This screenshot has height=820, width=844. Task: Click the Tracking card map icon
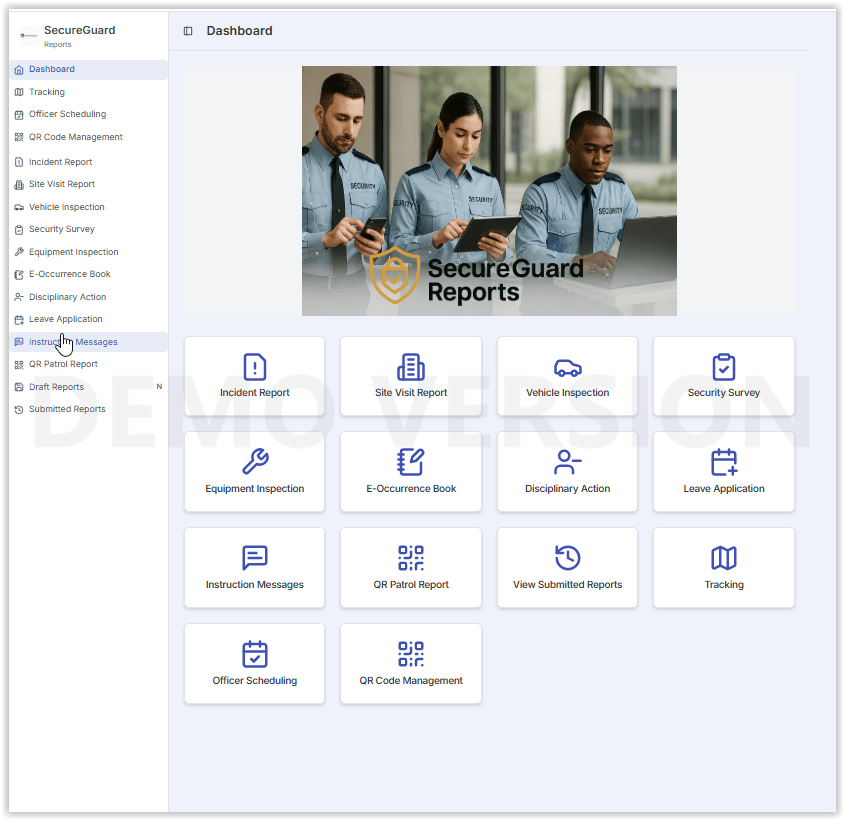point(724,558)
